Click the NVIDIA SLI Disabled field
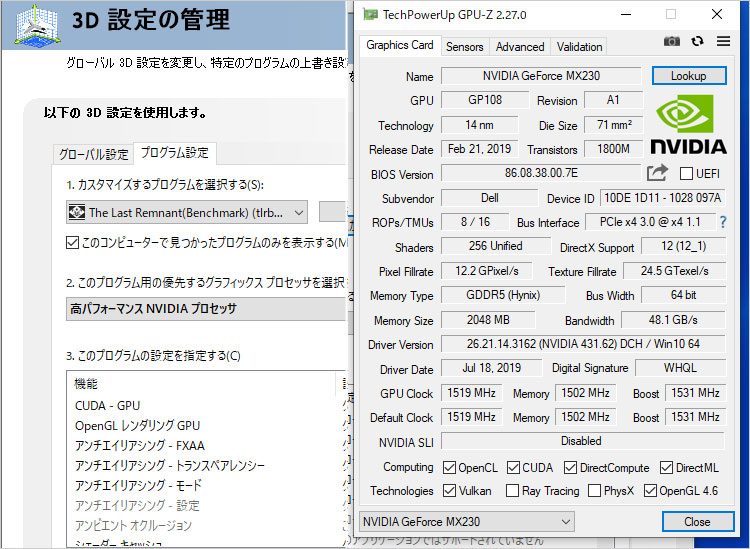Screen dimensions: 750x549 [582, 441]
